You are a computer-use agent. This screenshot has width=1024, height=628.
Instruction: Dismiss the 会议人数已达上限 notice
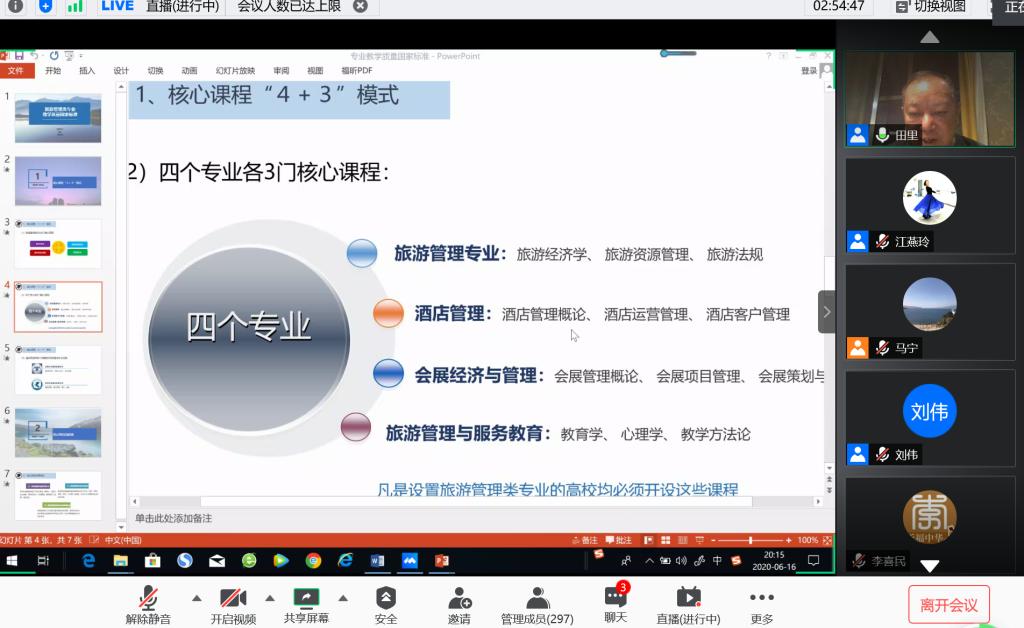[x=360, y=6]
